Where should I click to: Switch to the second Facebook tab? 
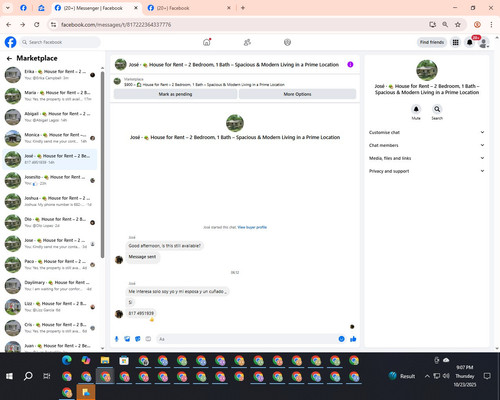[x=189, y=8]
